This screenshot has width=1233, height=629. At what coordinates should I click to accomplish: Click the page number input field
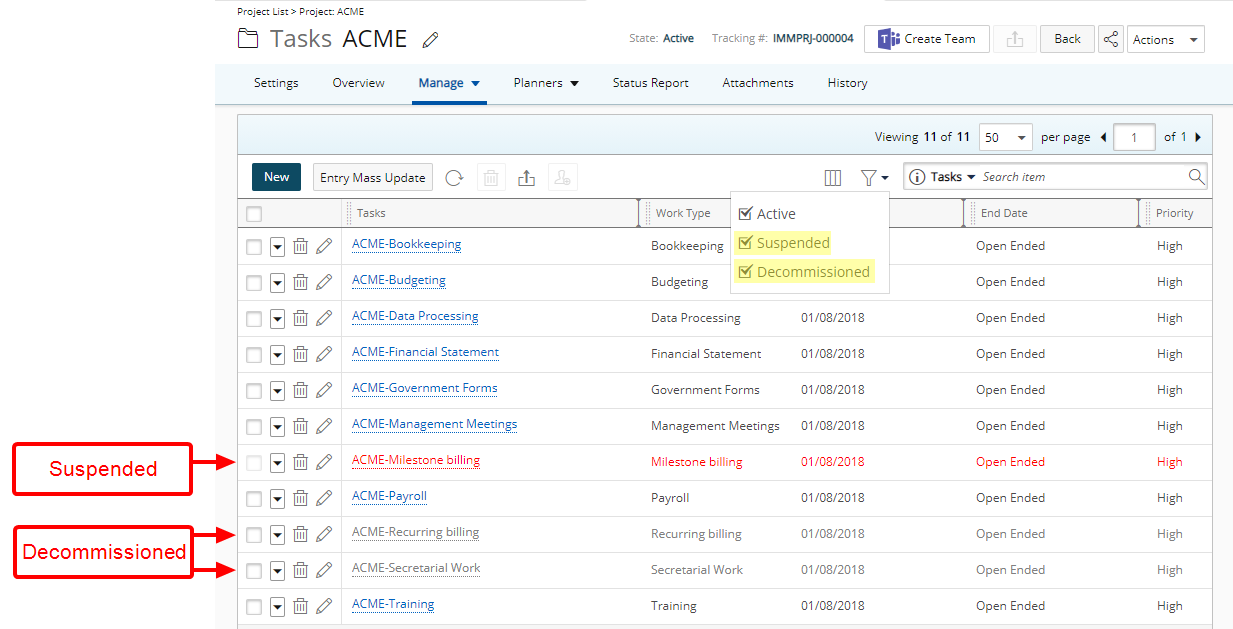pos(1135,137)
